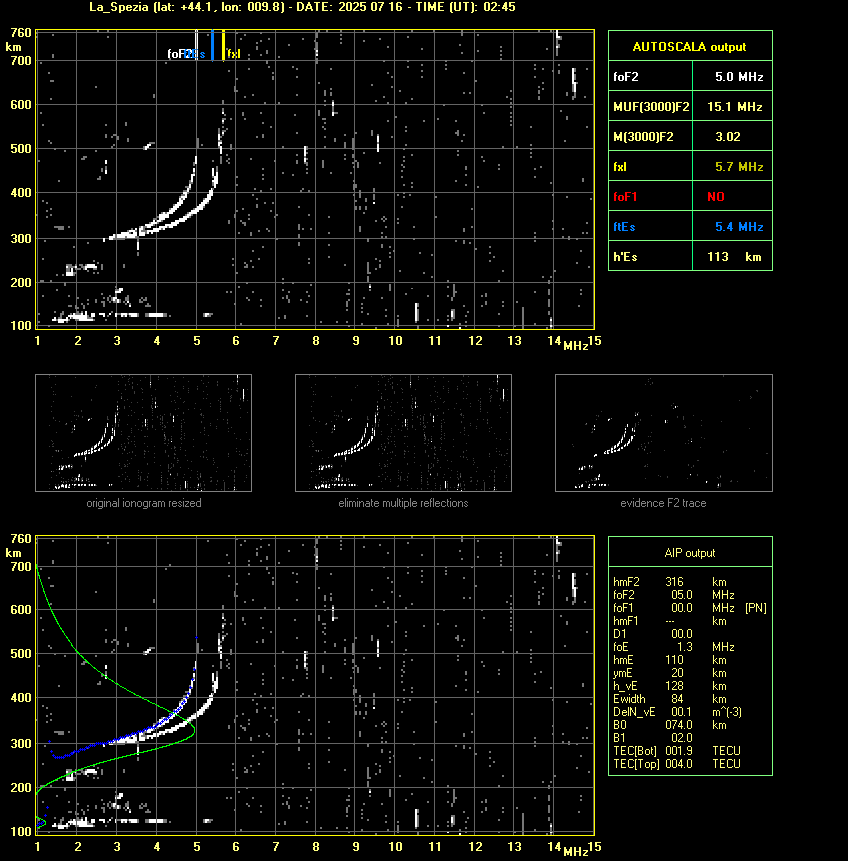Click the Ewidth '84' value

point(677,699)
